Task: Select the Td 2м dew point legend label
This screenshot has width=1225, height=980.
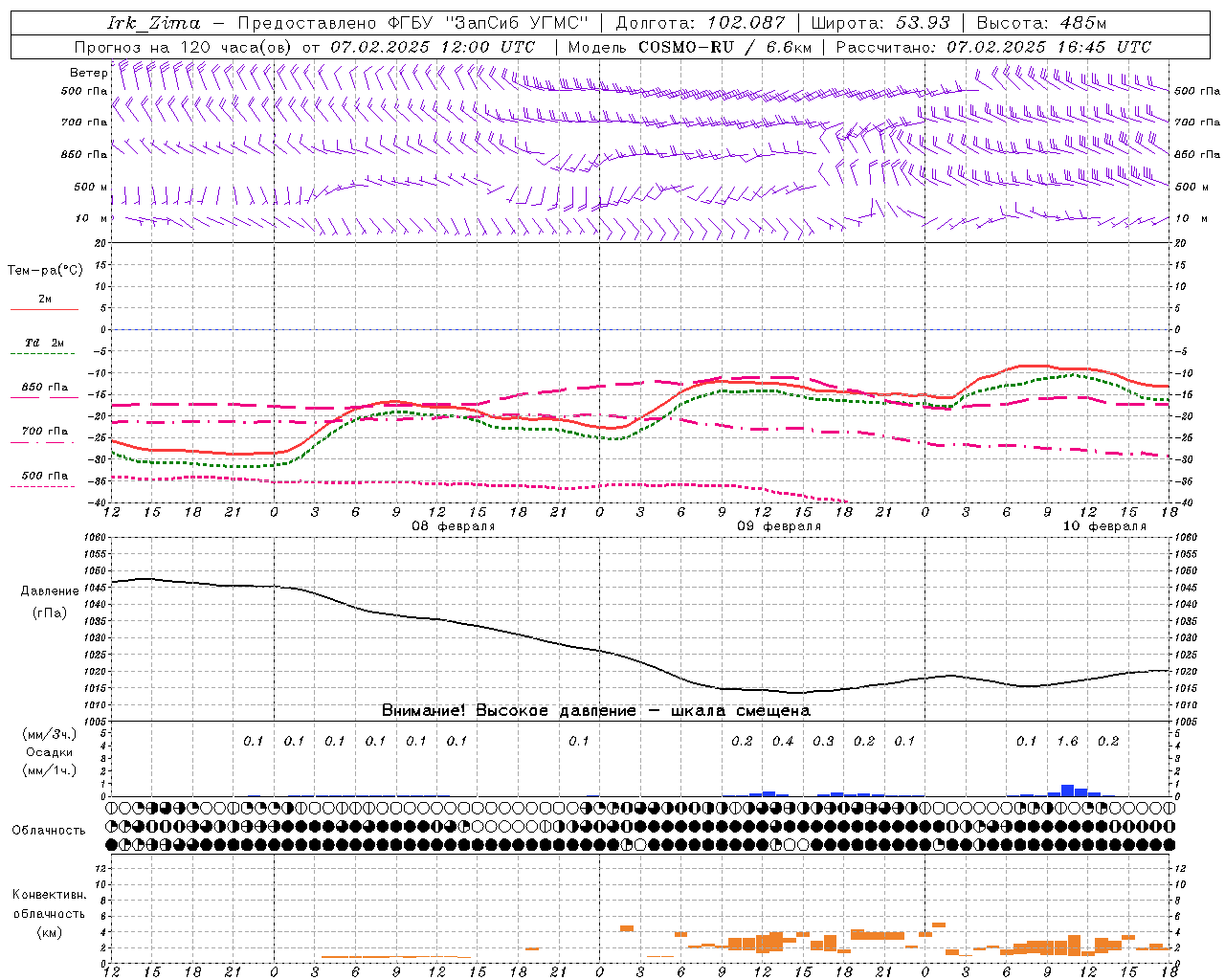Action: point(45,343)
